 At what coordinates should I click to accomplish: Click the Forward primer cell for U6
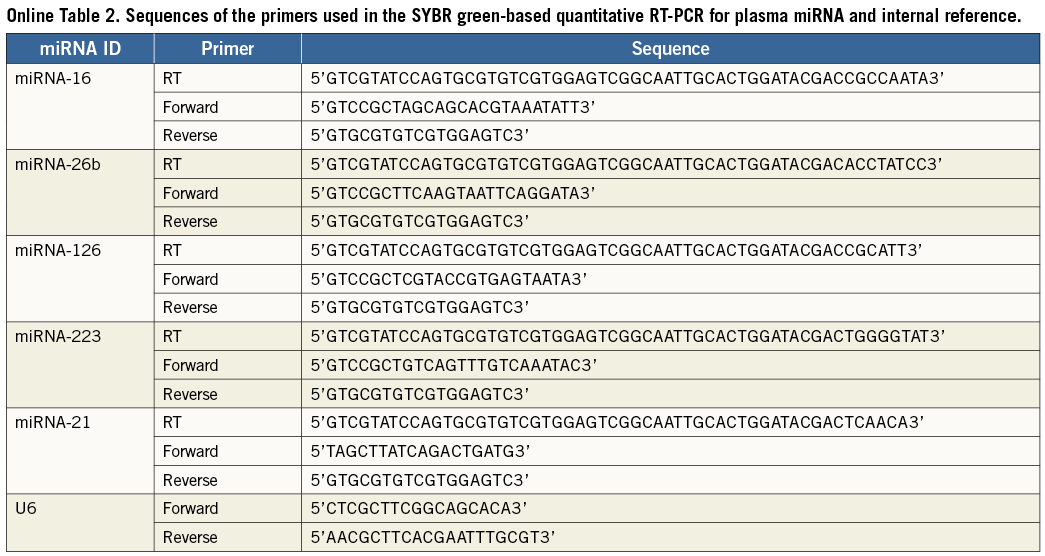point(190,508)
